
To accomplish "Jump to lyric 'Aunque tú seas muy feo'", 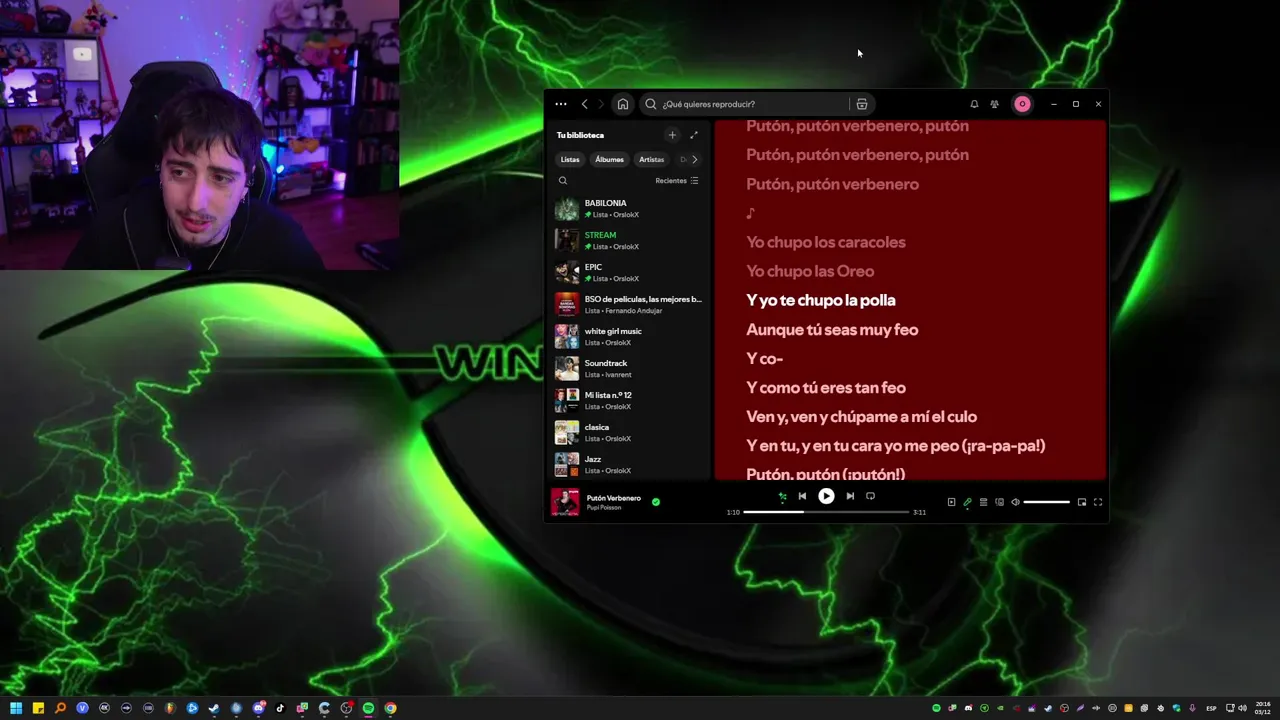I will [832, 329].
